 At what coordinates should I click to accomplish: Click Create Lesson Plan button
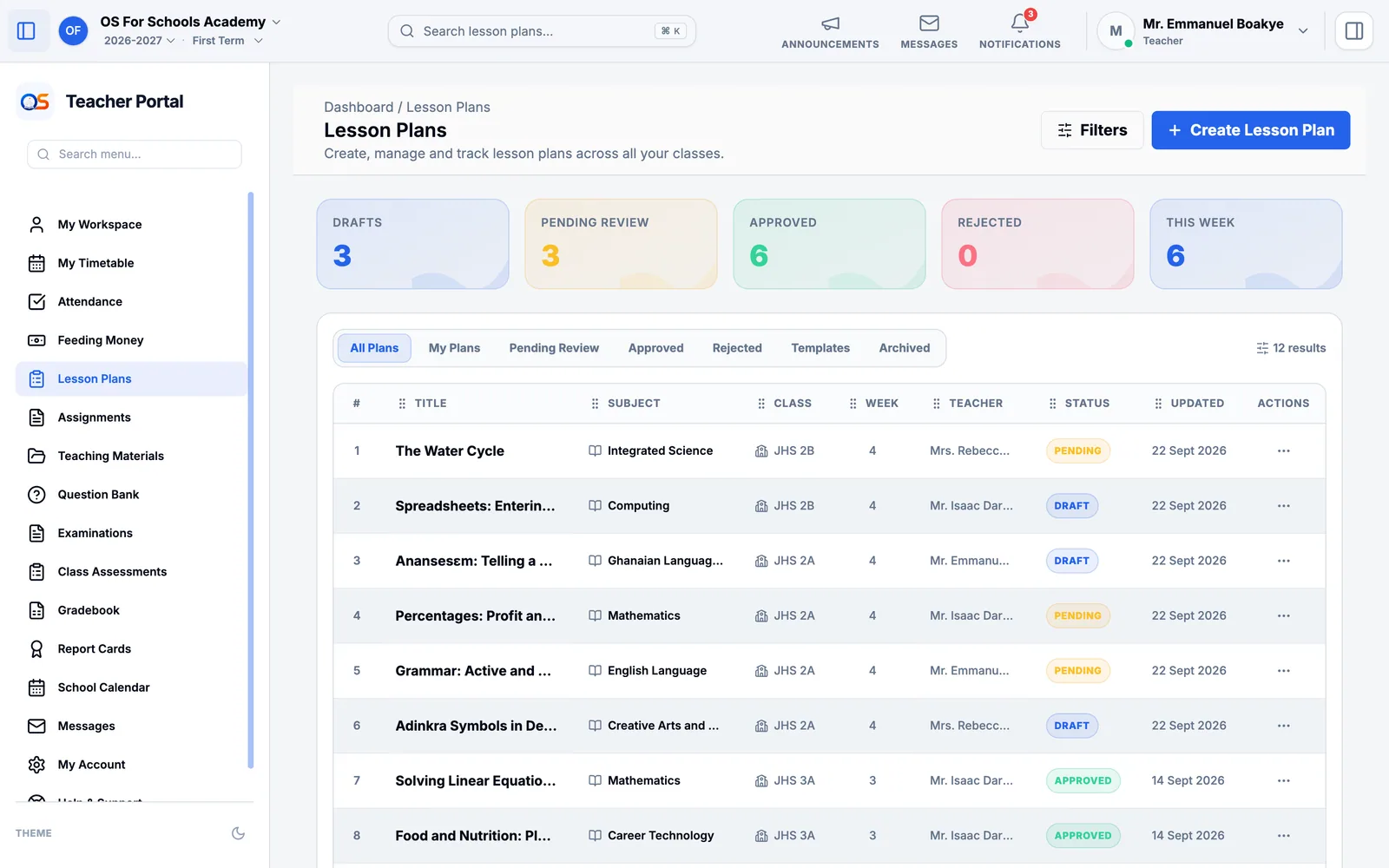pos(1250,130)
